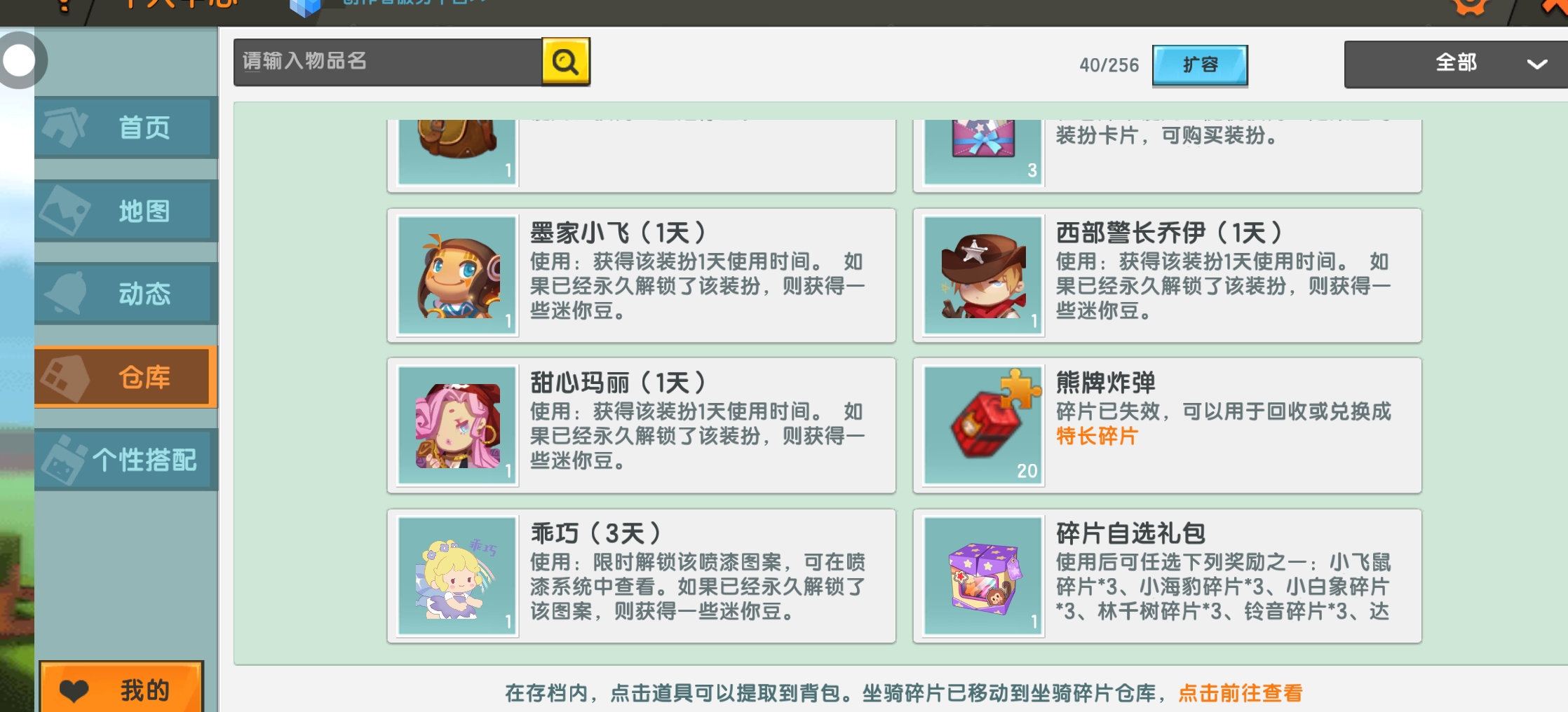Select the 碎片自选礼包 gift box icon
1568x712 pixels.
click(x=983, y=576)
